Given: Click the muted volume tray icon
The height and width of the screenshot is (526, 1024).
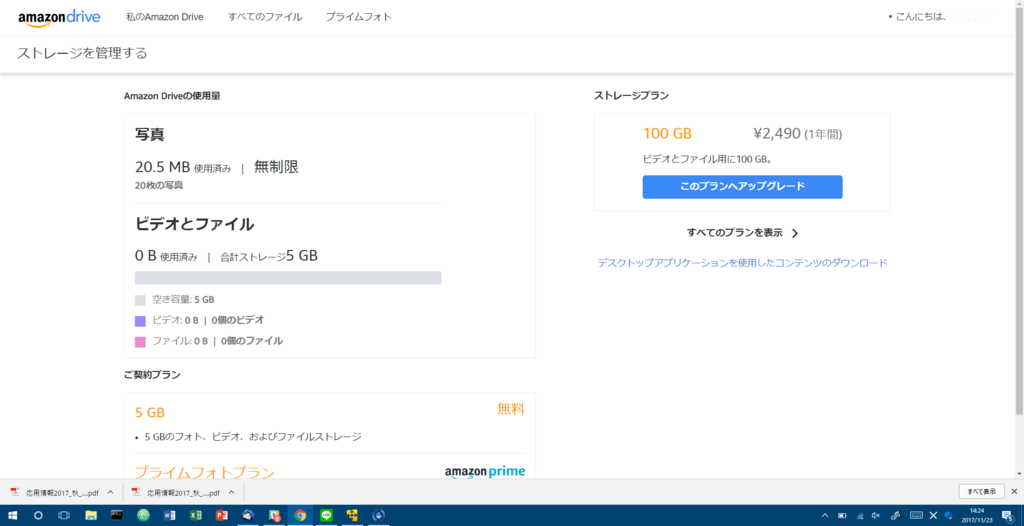Looking at the screenshot, I should point(876,515).
